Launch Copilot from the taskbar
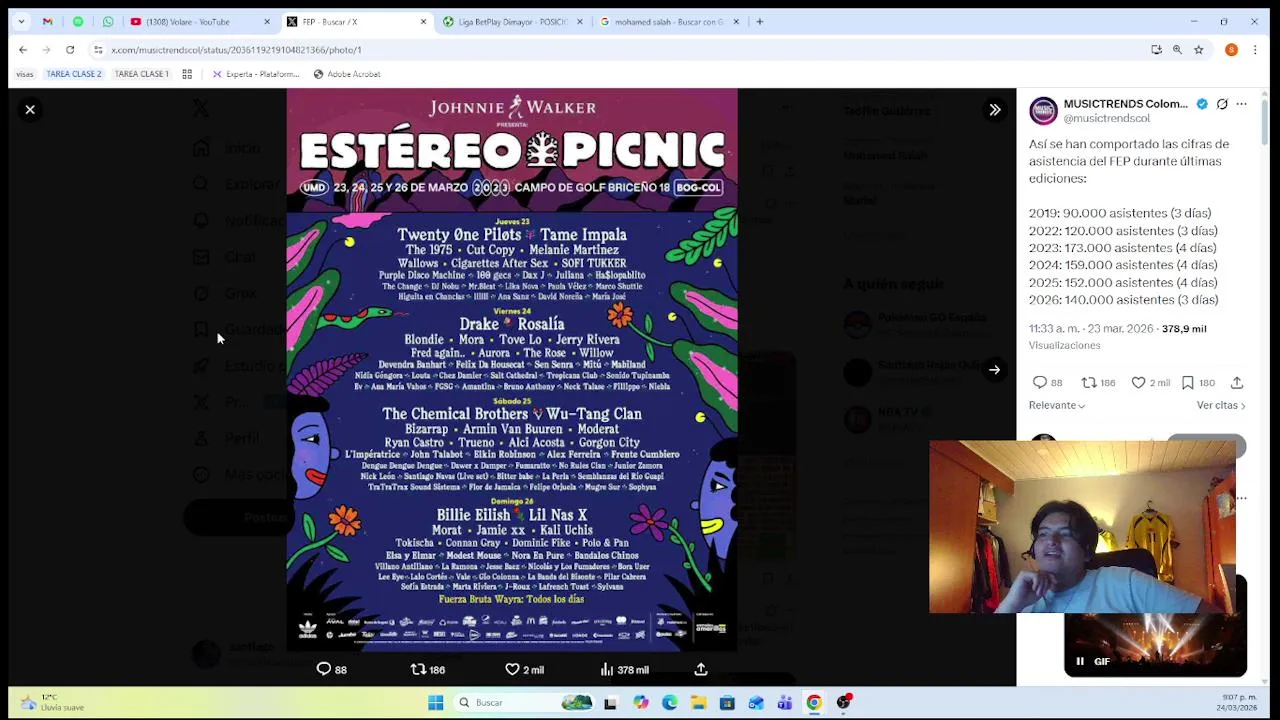The width and height of the screenshot is (1280, 720). coord(641,703)
